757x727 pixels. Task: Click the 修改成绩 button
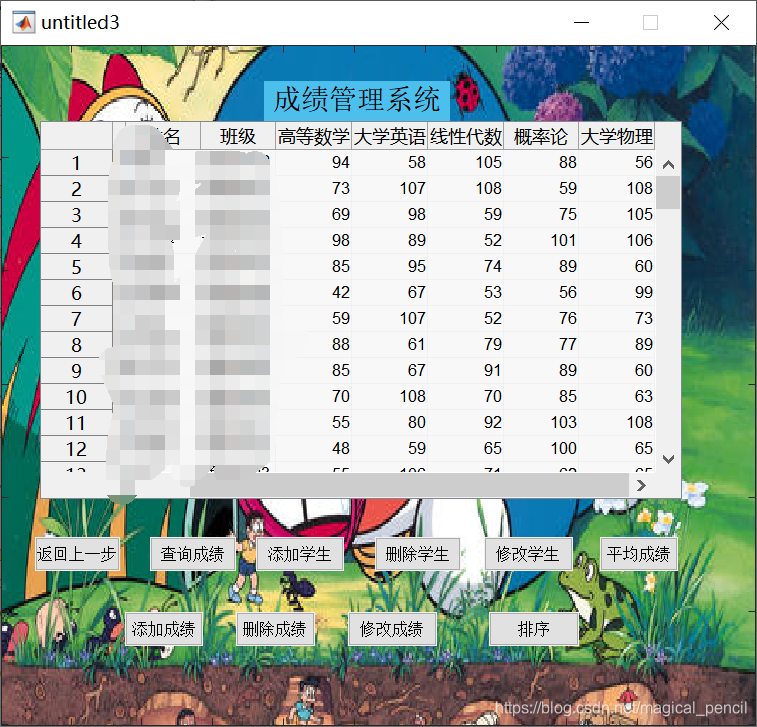[392, 629]
